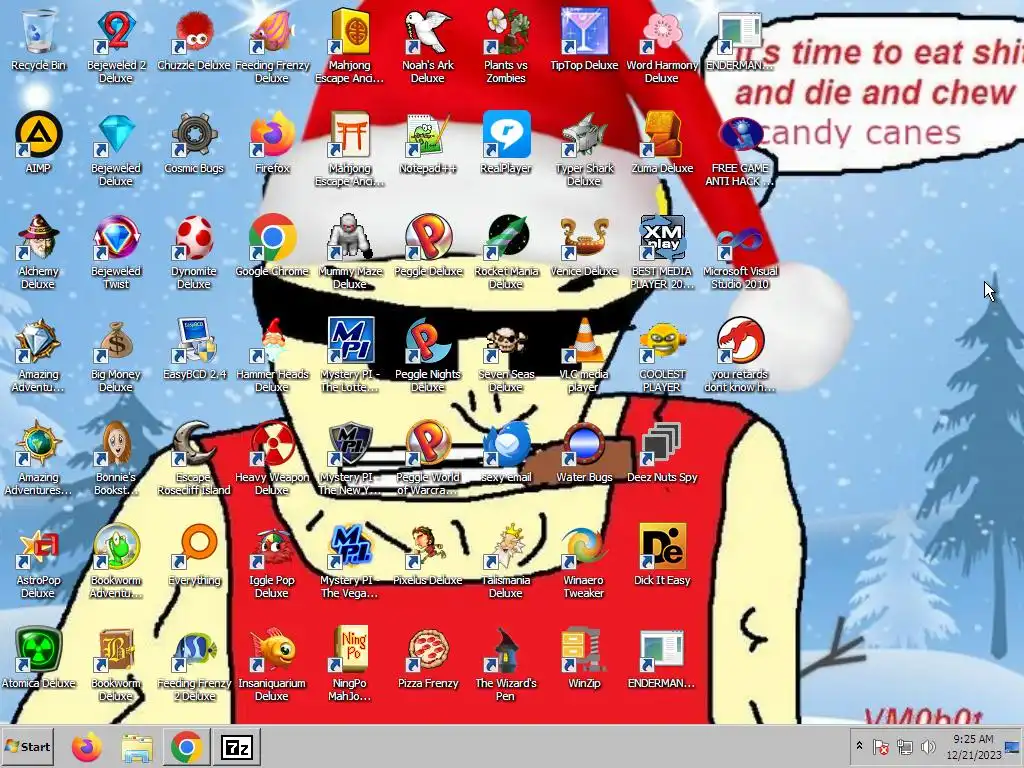Open the Start menu button
The height and width of the screenshot is (768, 1024).
point(27,746)
